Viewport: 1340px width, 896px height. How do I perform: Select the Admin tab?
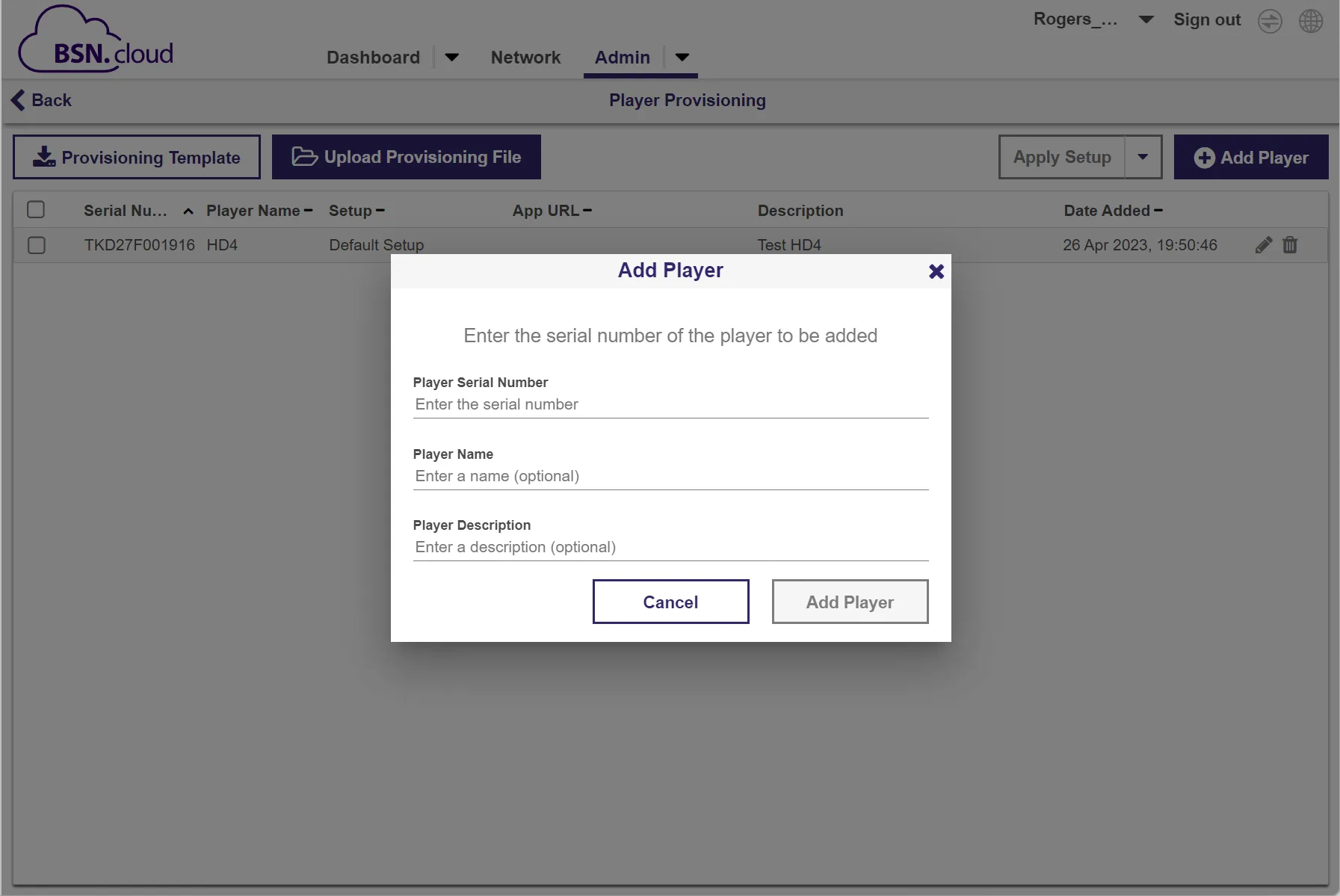(x=623, y=58)
